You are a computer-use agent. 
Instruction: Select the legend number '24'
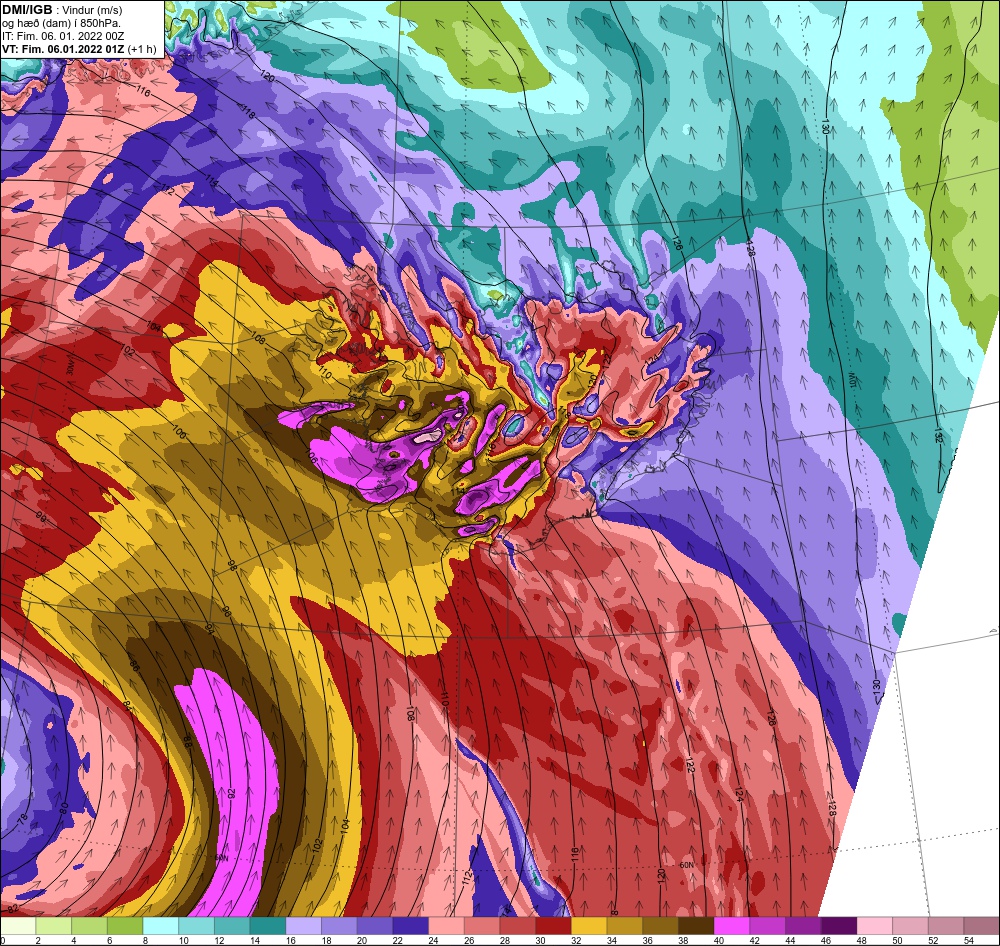coord(434,940)
